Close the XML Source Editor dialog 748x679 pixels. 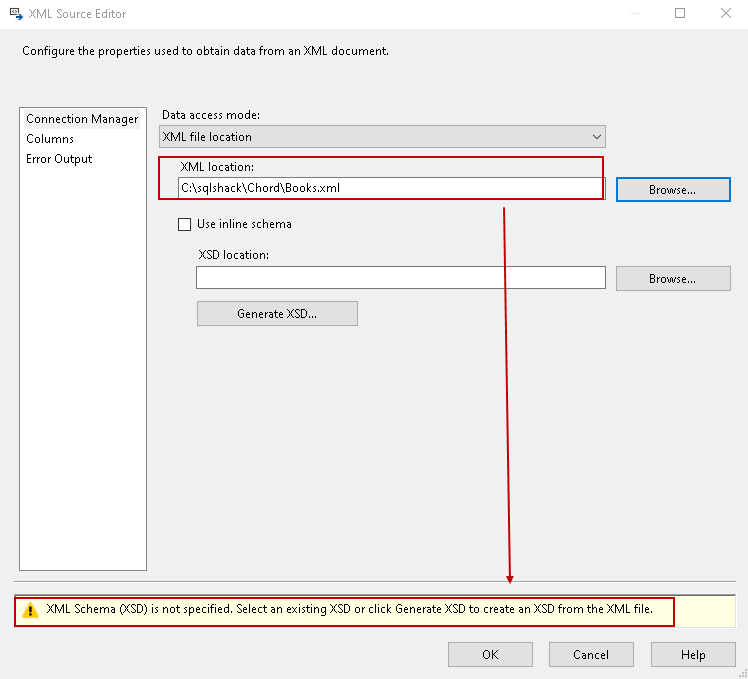[x=725, y=14]
